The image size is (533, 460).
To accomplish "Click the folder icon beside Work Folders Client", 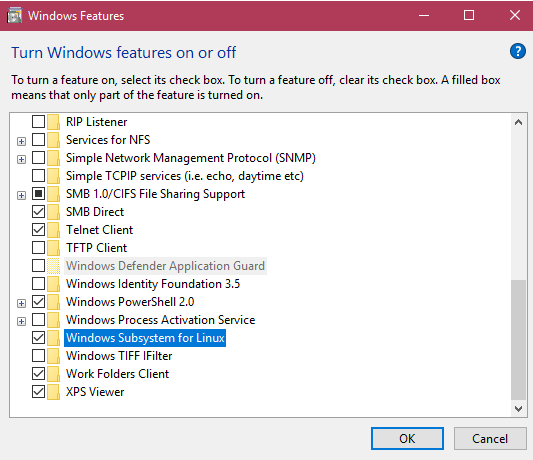I will (53, 374).
